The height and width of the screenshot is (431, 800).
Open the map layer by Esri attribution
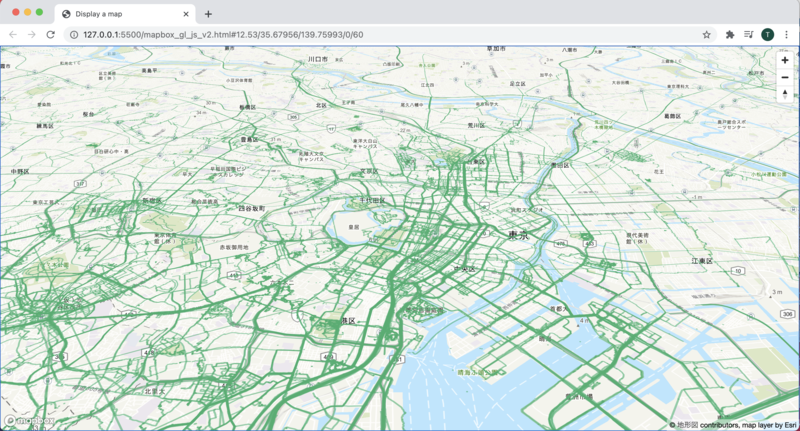tap(769, 425)
